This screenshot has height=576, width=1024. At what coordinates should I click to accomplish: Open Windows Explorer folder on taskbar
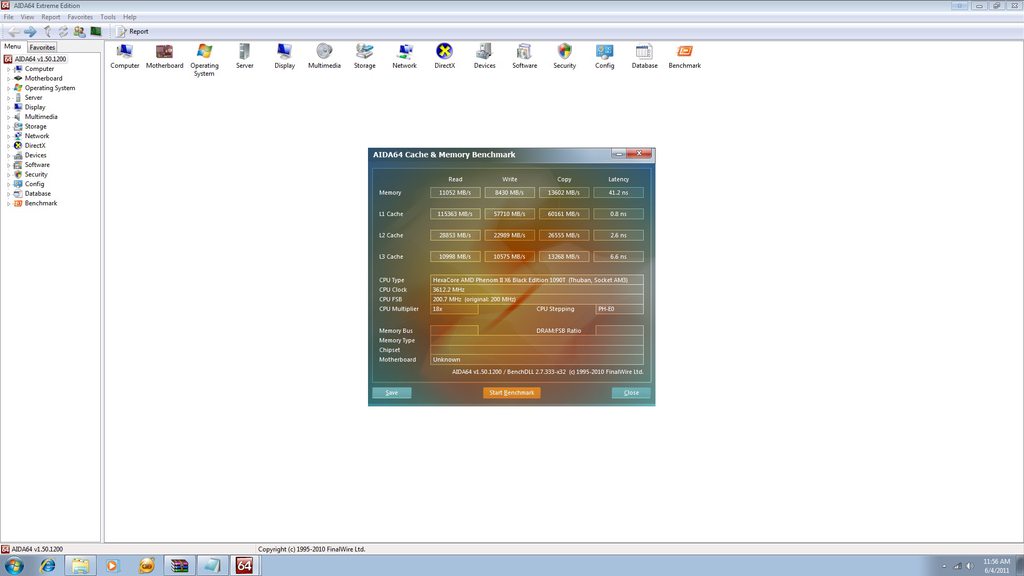coord(80,566)
